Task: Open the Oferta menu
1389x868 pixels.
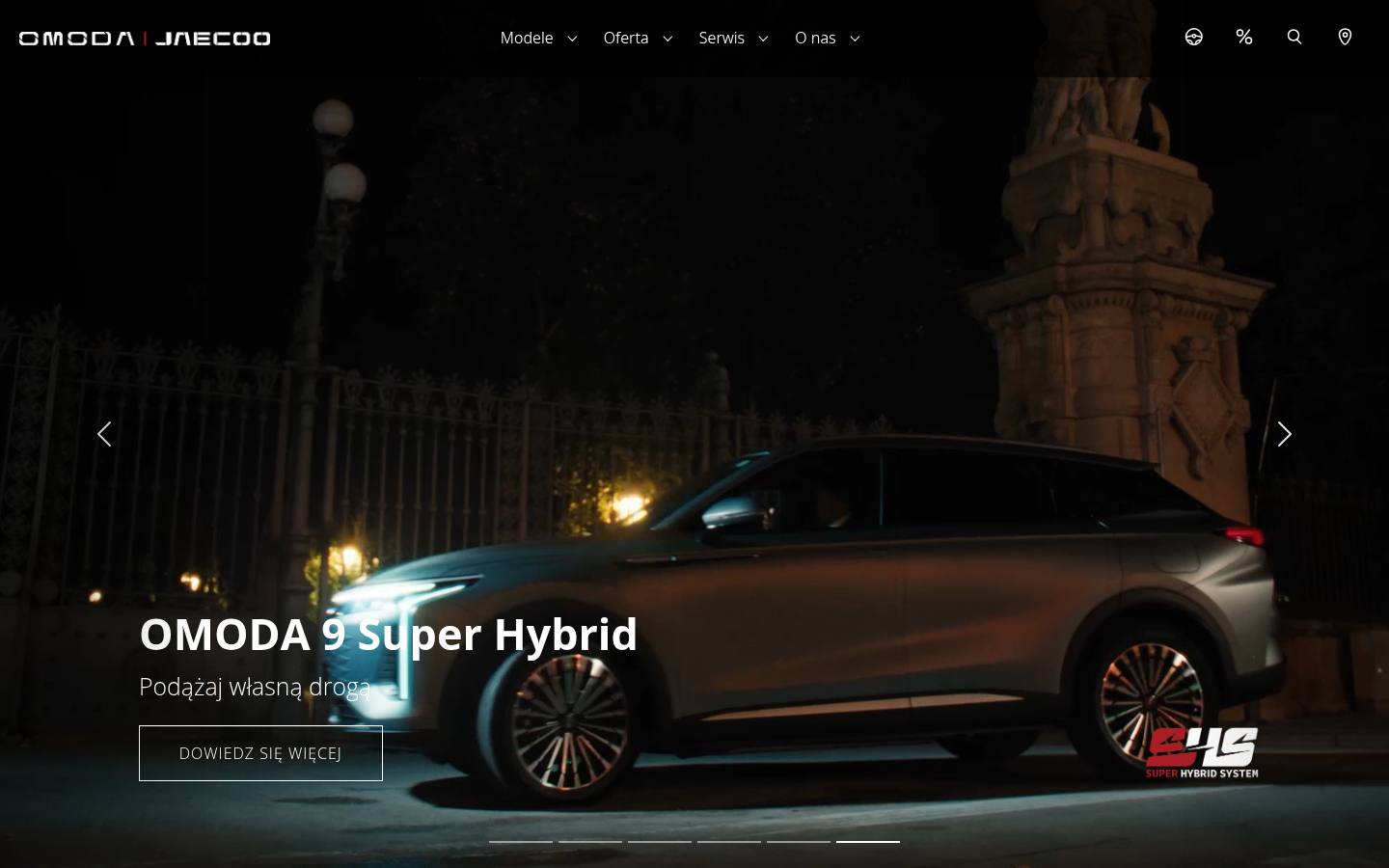Action: click(626, 38)
